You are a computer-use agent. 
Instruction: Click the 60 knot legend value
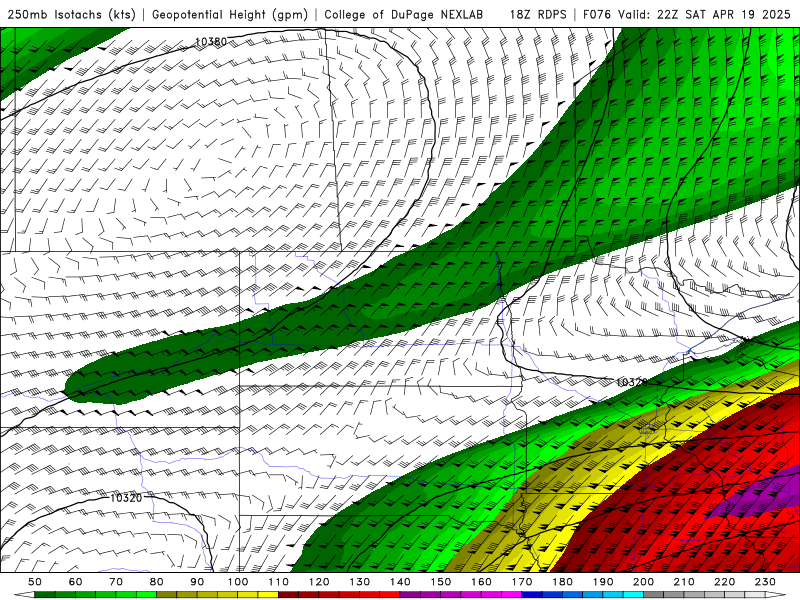[75, 582]
